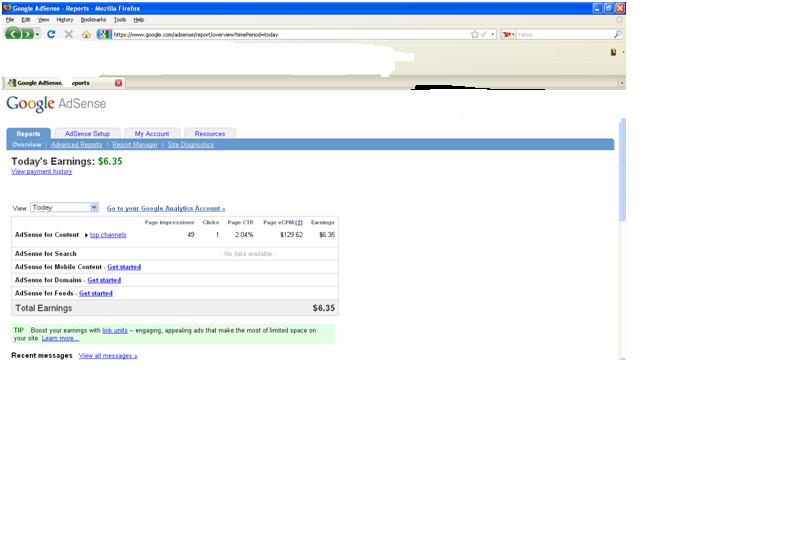Click the $129.62 Page eCPM value
800x542 pixels.
pos(291,235)
